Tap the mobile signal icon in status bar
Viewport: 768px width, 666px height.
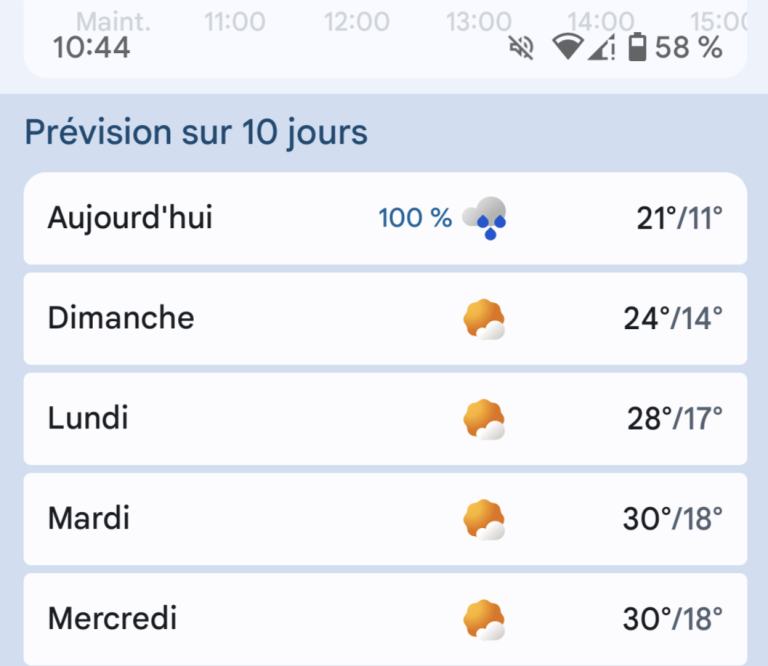pyautogui.click(x=601, y=48)
